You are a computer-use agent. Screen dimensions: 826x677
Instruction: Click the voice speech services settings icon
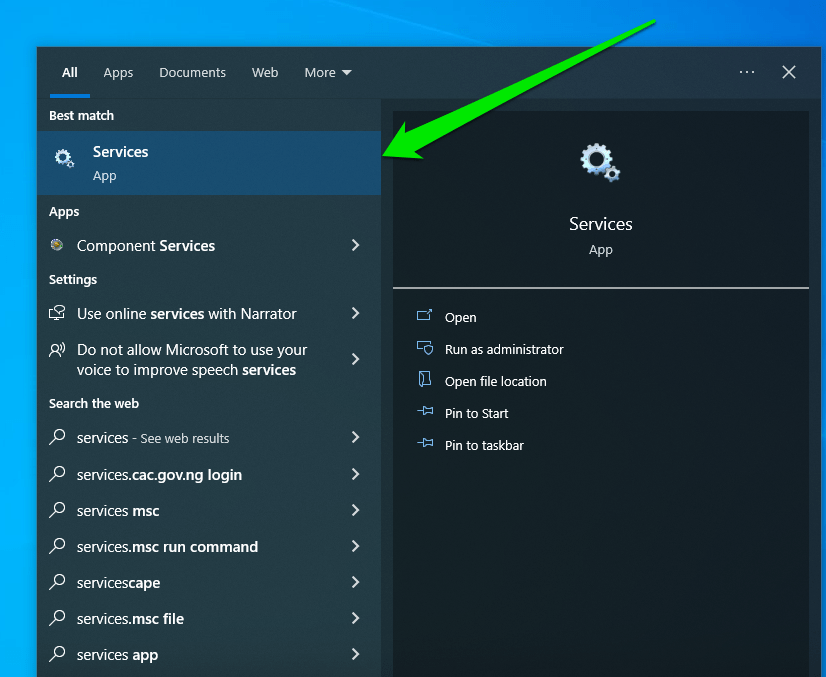(57, 350)
